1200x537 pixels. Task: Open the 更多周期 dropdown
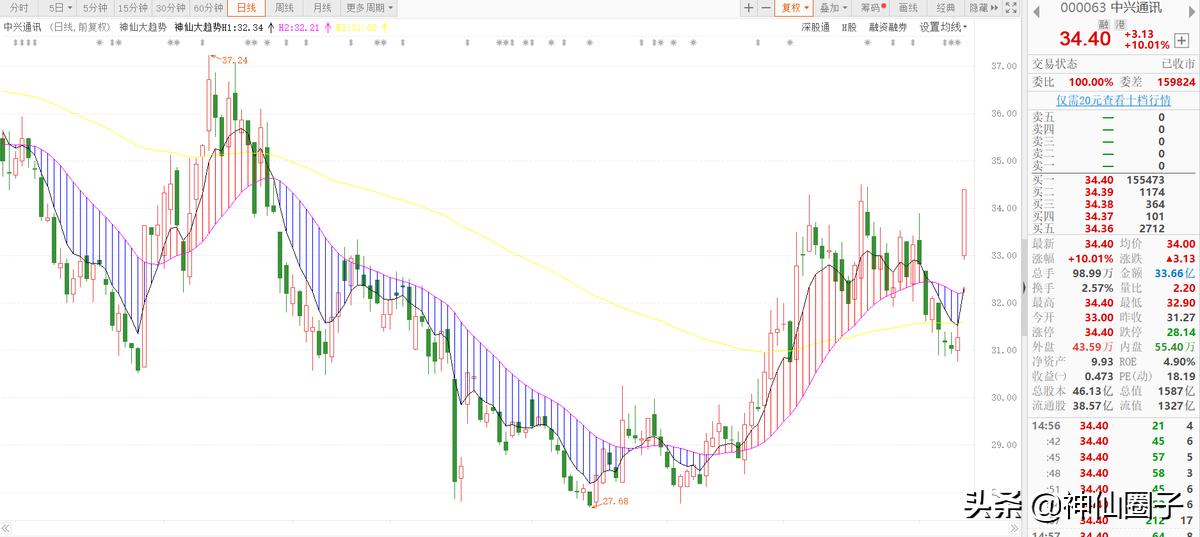click(368, 8)
